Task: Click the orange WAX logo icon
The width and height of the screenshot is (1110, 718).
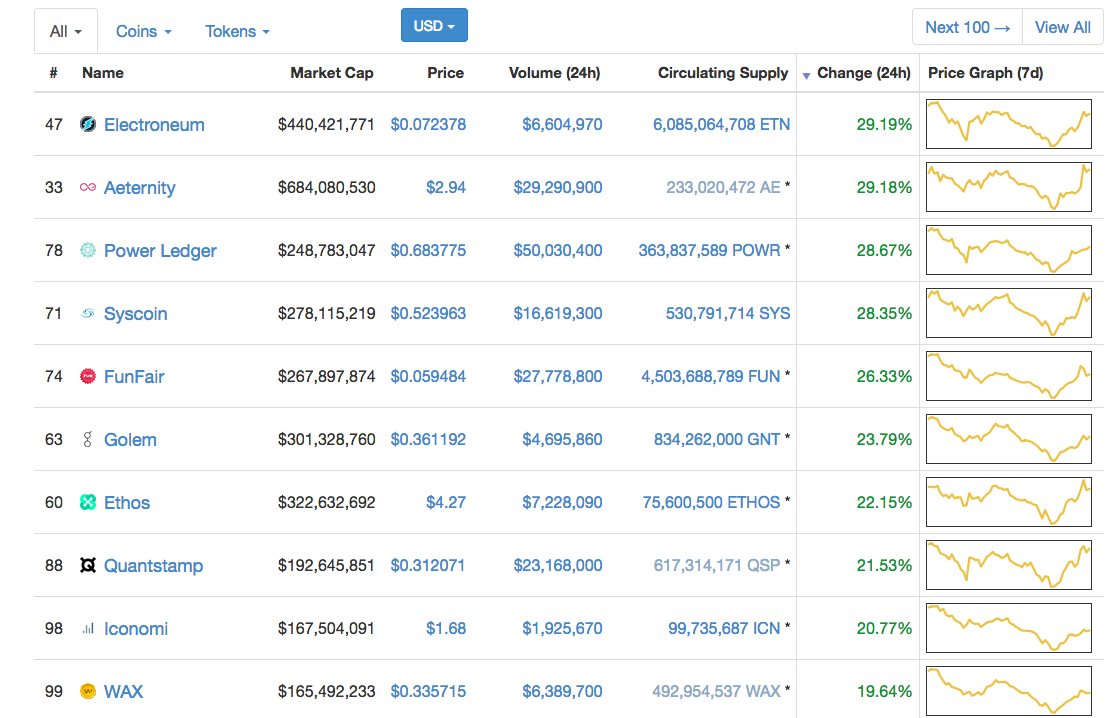Action: (x=87, y=692)
